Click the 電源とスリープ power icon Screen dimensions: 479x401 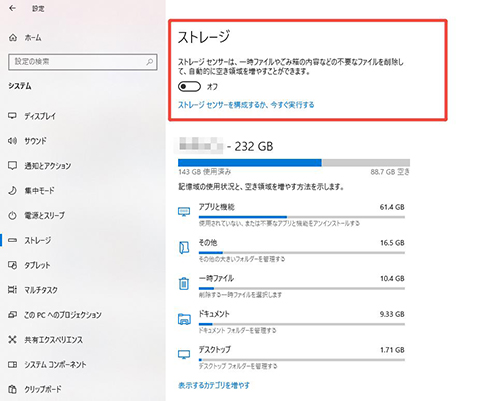click(12, 215)
